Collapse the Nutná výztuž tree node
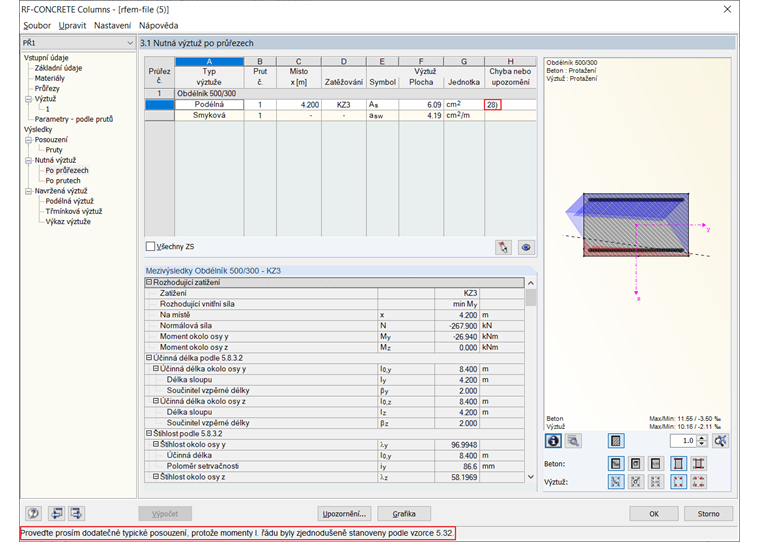760x542 pixels. click(x=28, y=160)
